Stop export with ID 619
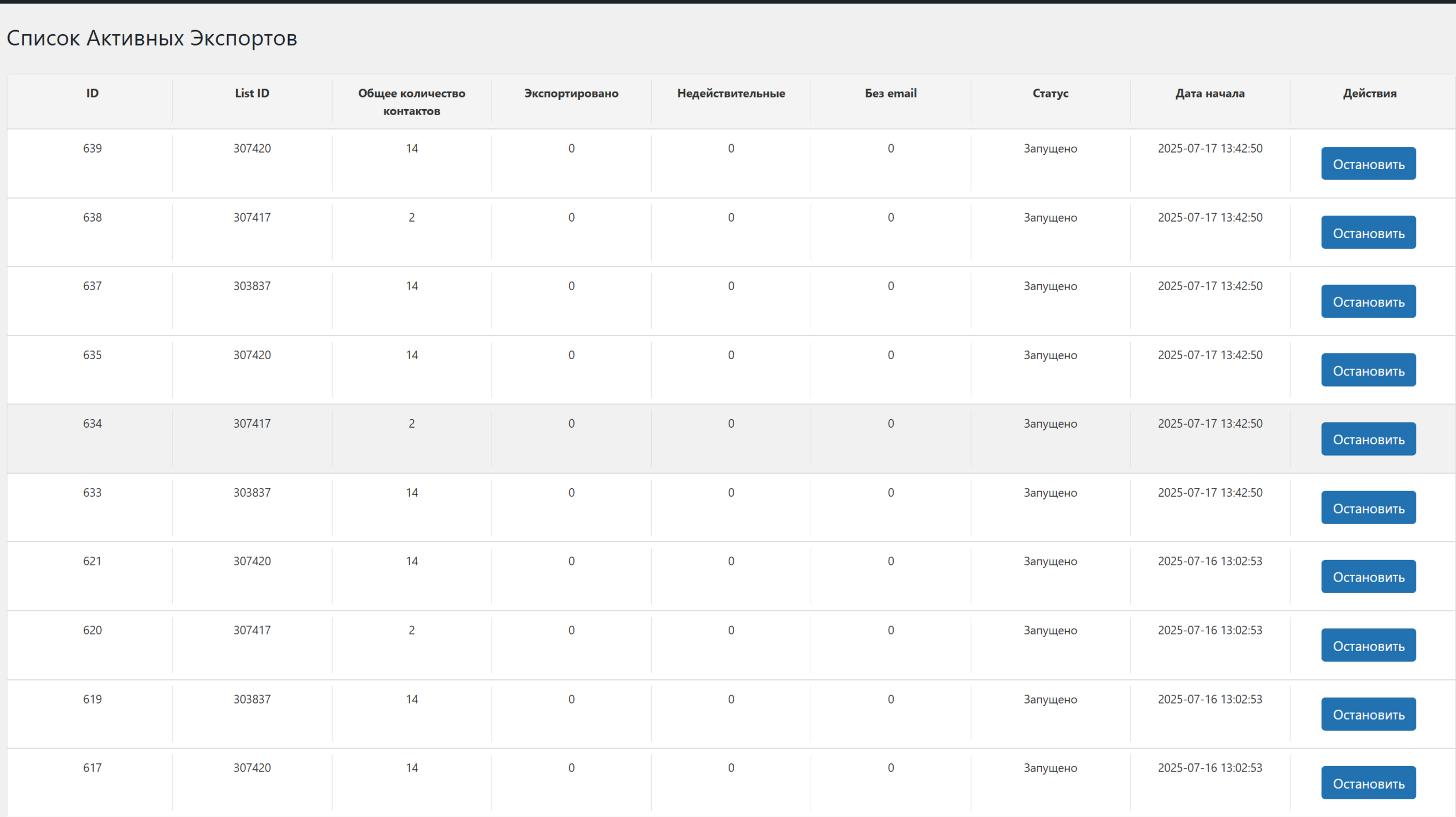This screenshot has width=1456, height=817. click(x=1368, y=714)
